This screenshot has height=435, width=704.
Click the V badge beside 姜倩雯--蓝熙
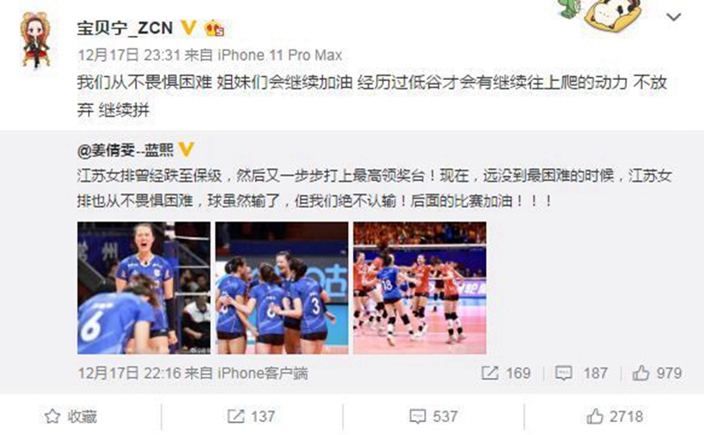(186, 149)
